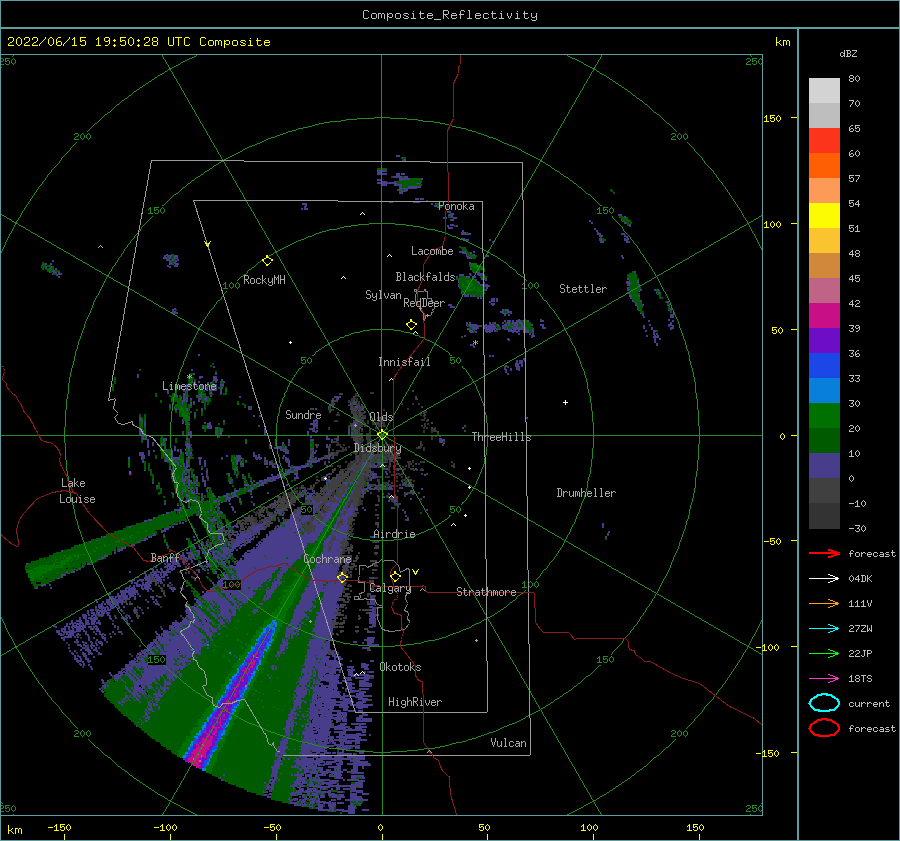
Task: Click the Strathmore town label
Action: coord(486,592)
